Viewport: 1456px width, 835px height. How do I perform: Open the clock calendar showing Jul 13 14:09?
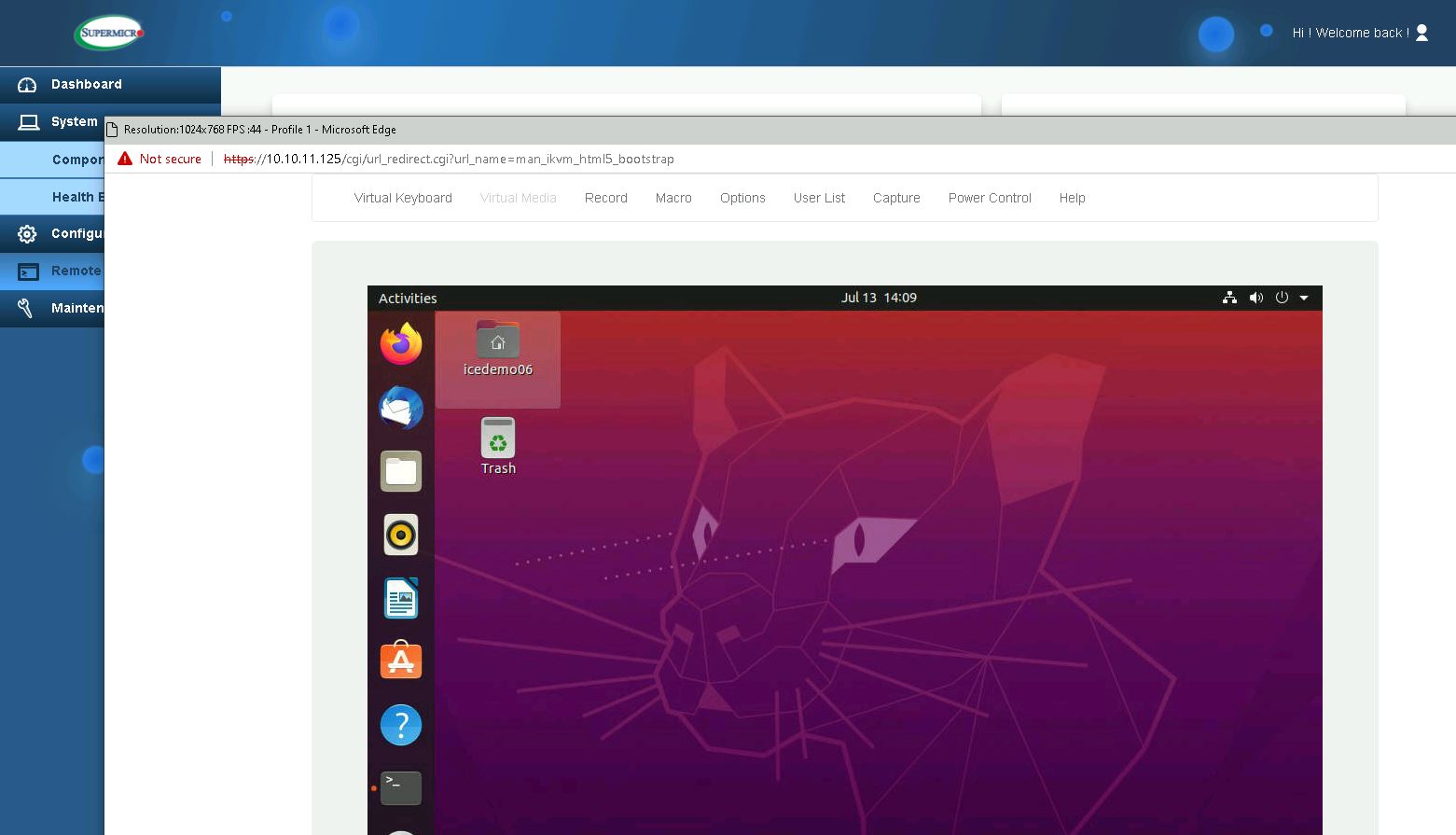click(x=879, y=298)
